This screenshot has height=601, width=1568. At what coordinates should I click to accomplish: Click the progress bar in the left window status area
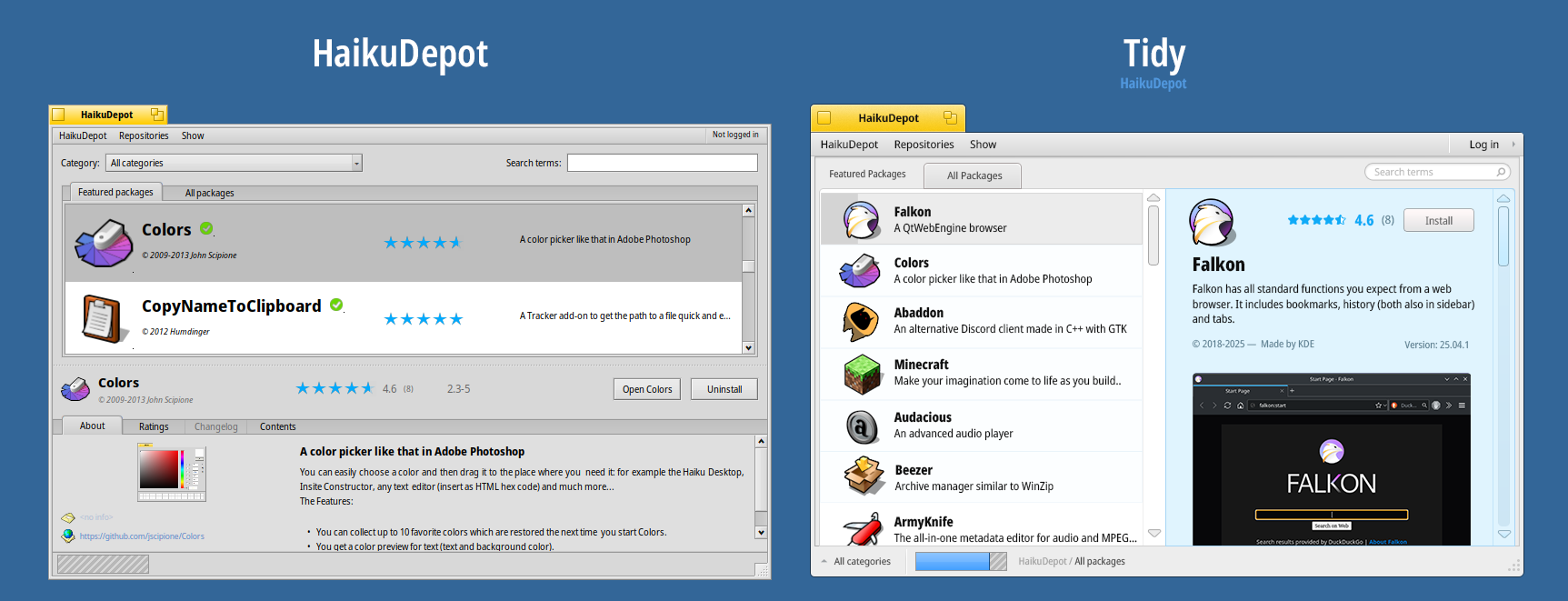(103, 564)
